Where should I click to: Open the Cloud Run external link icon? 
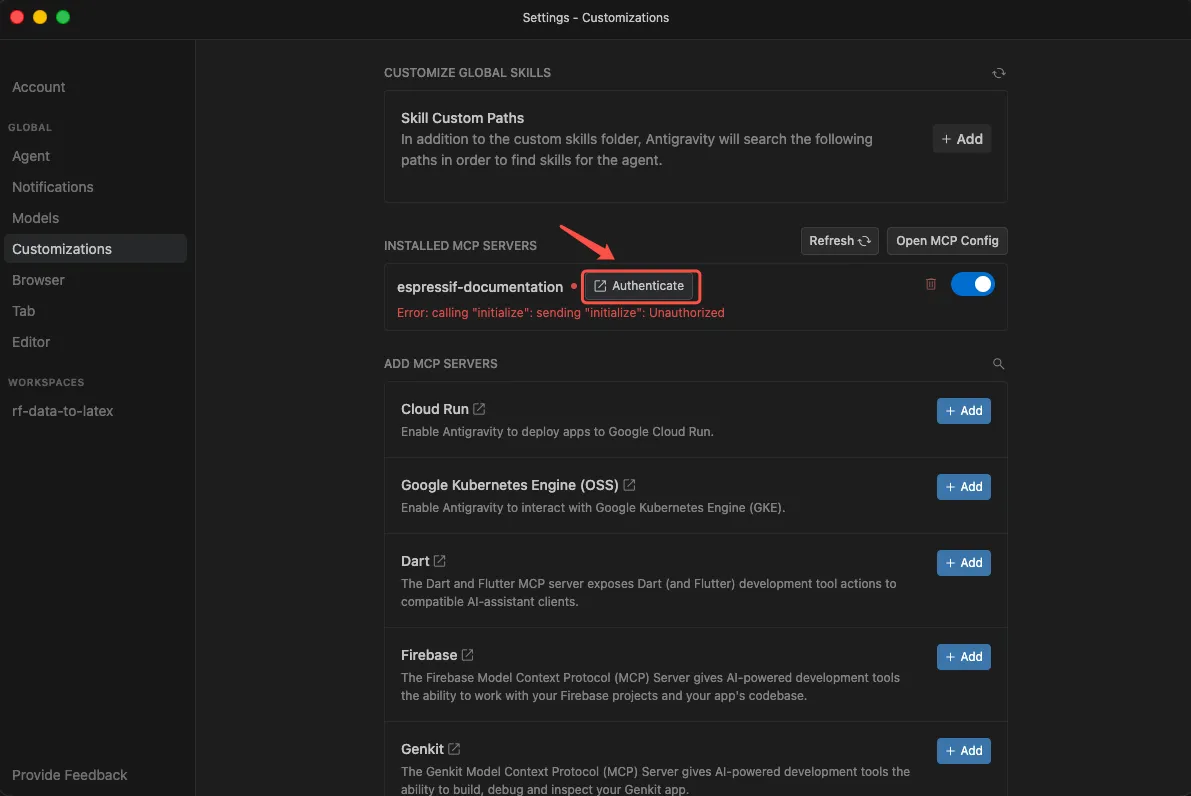tap(479, 409)
